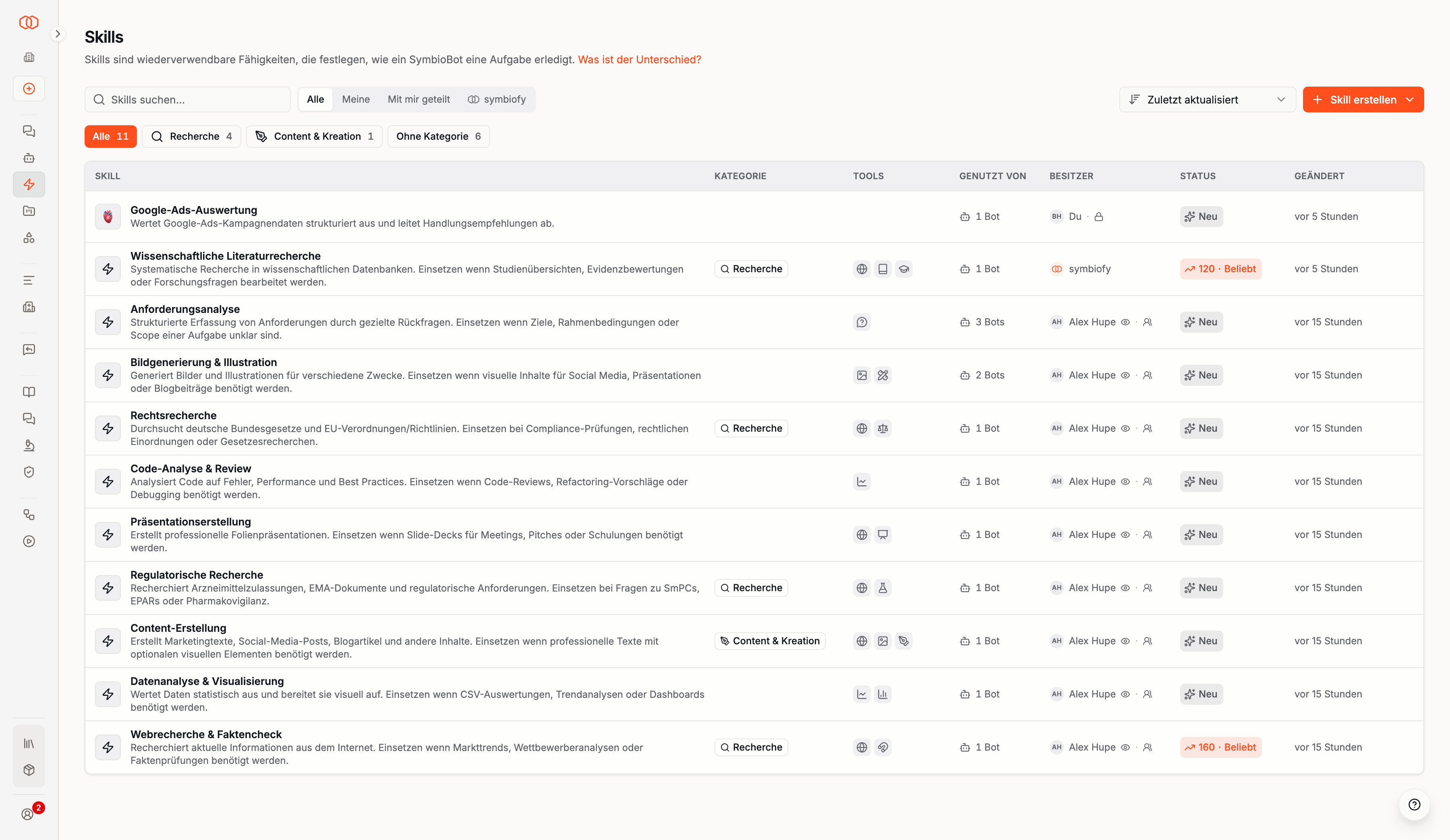Open the Zuletzt aktualisiert sort dropdown
1450x840 pixels.
1207,99
